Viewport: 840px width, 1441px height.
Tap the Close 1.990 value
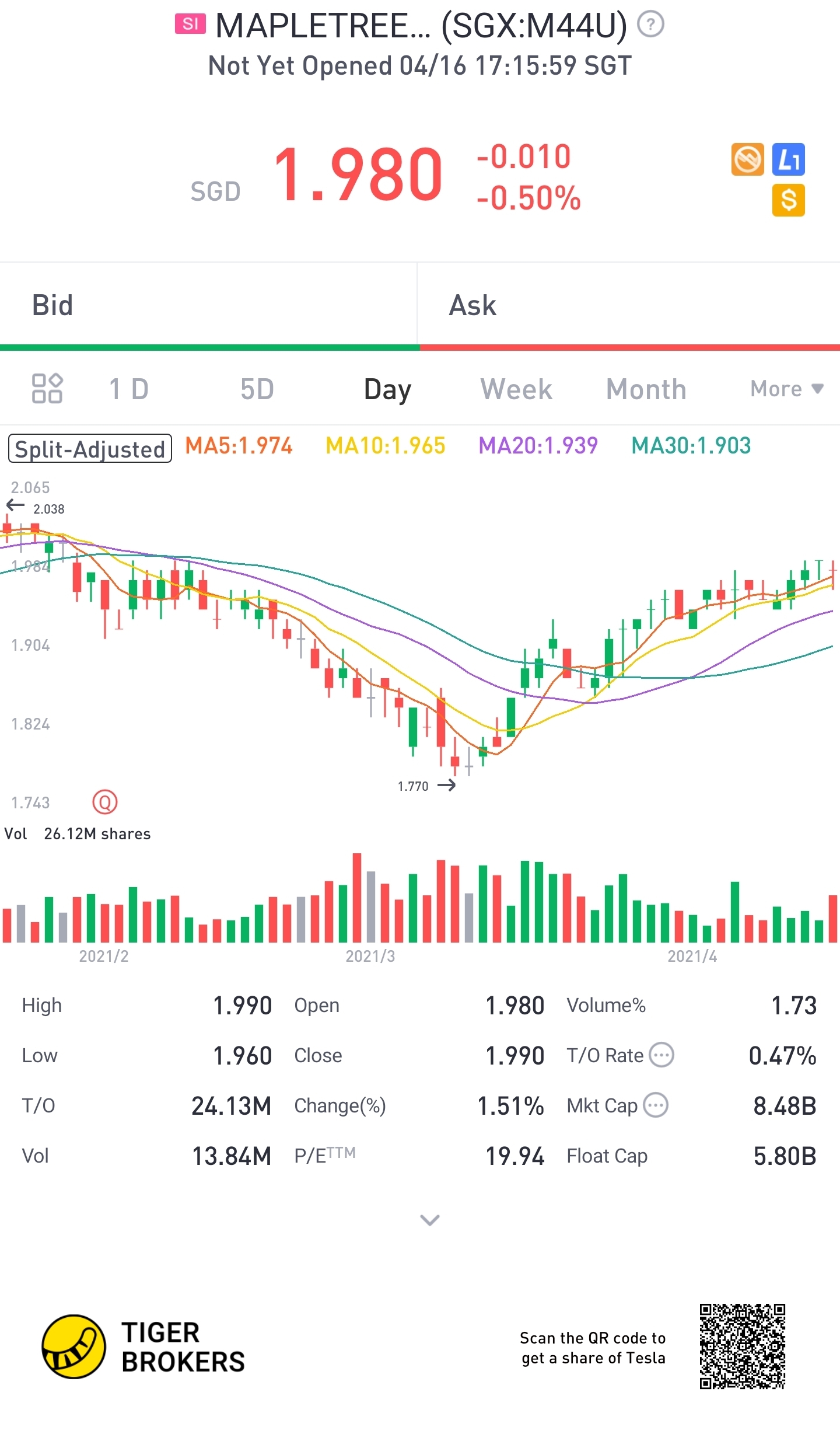tap(515, 1056)
